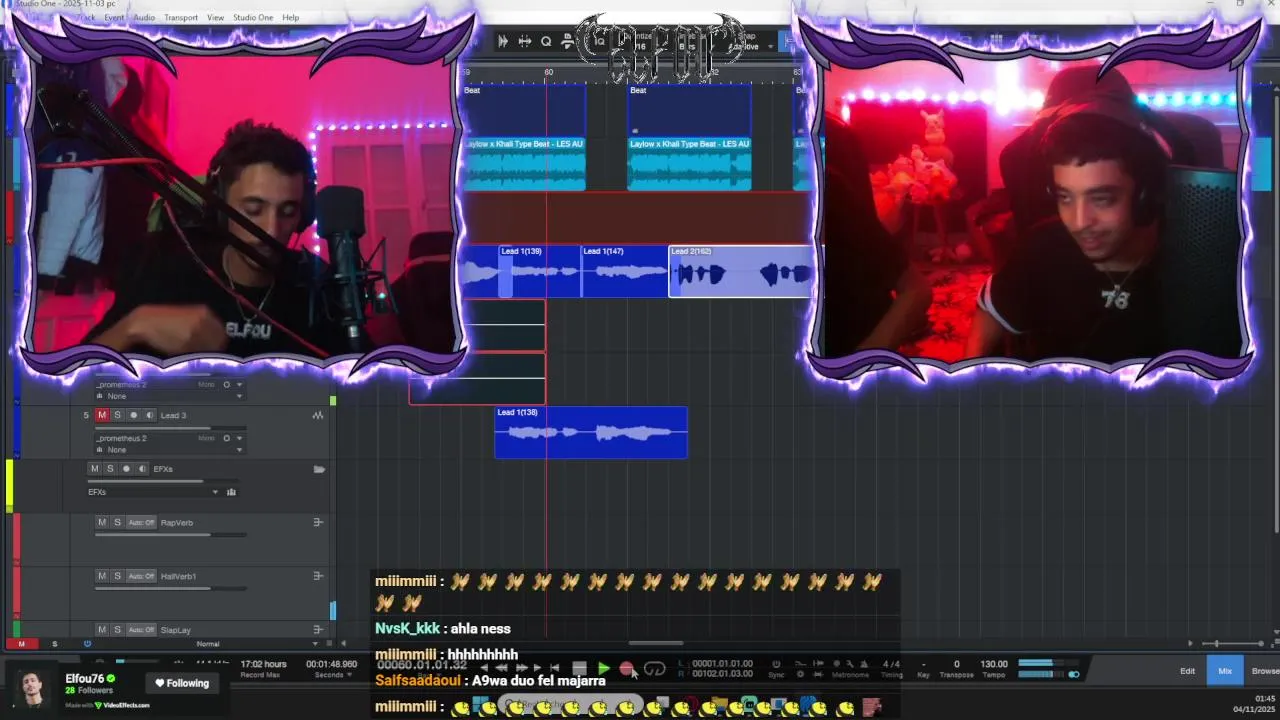
Task: Select the Lead 2(162) audio clip
Action: [x=741, y=271]
